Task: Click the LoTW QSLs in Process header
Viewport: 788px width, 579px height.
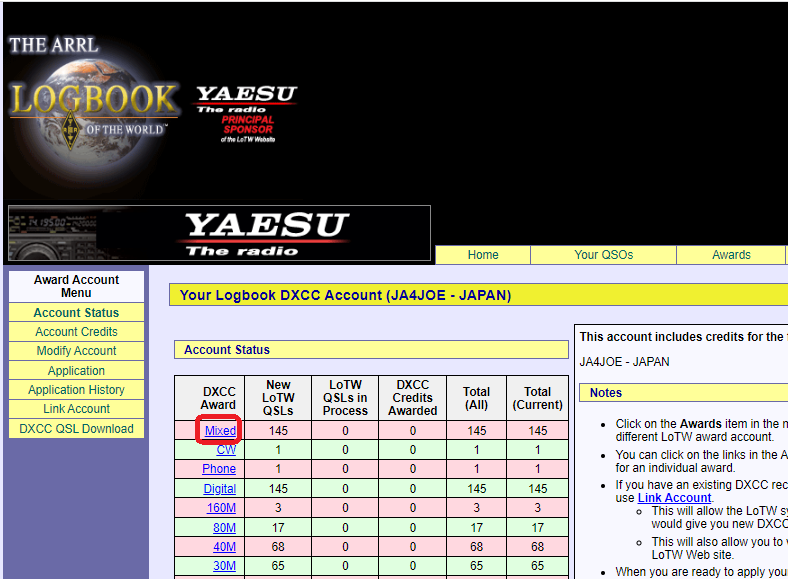Action: point(345,398)
